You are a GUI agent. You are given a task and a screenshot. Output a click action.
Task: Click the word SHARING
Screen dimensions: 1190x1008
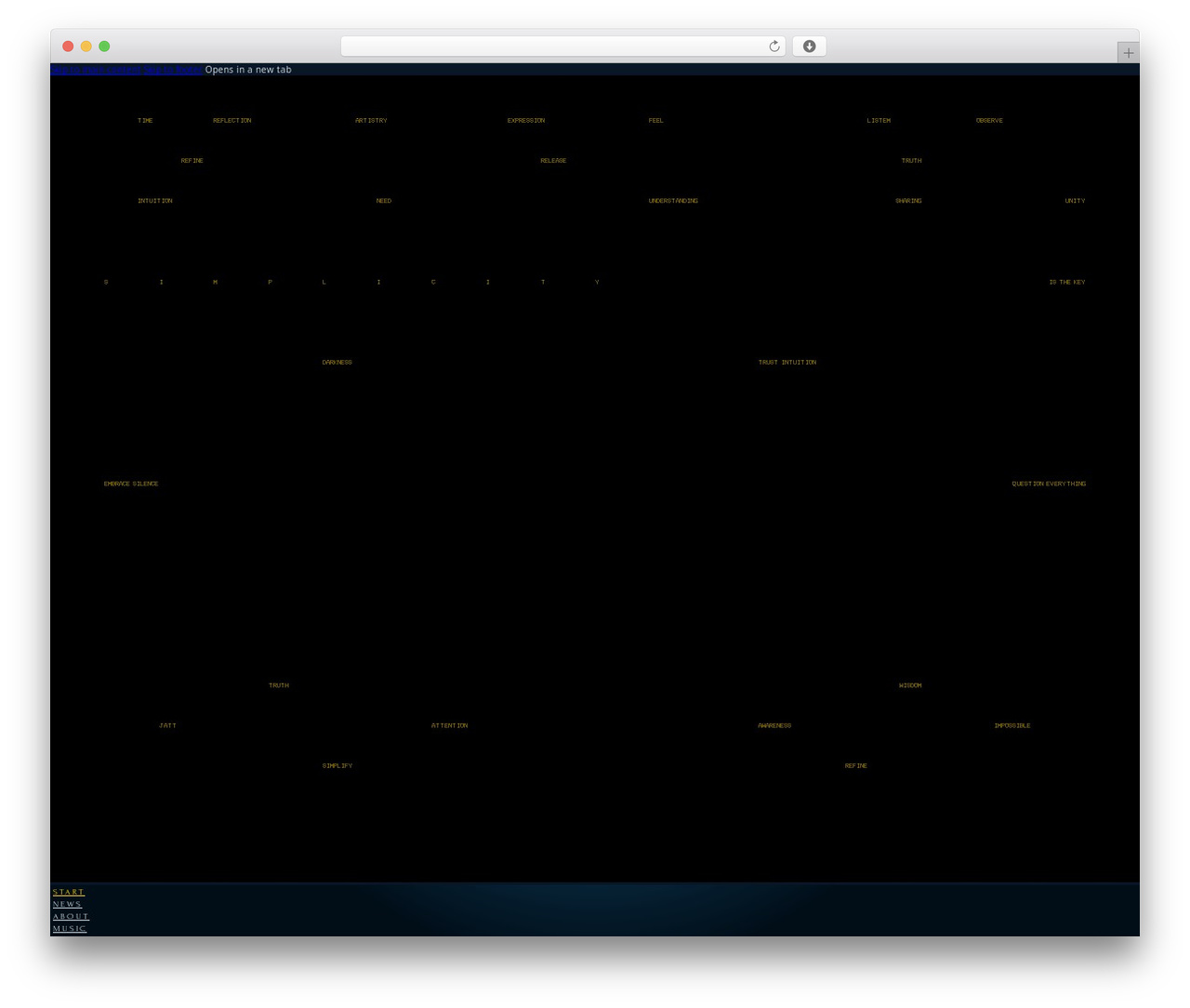pos(908,201)
